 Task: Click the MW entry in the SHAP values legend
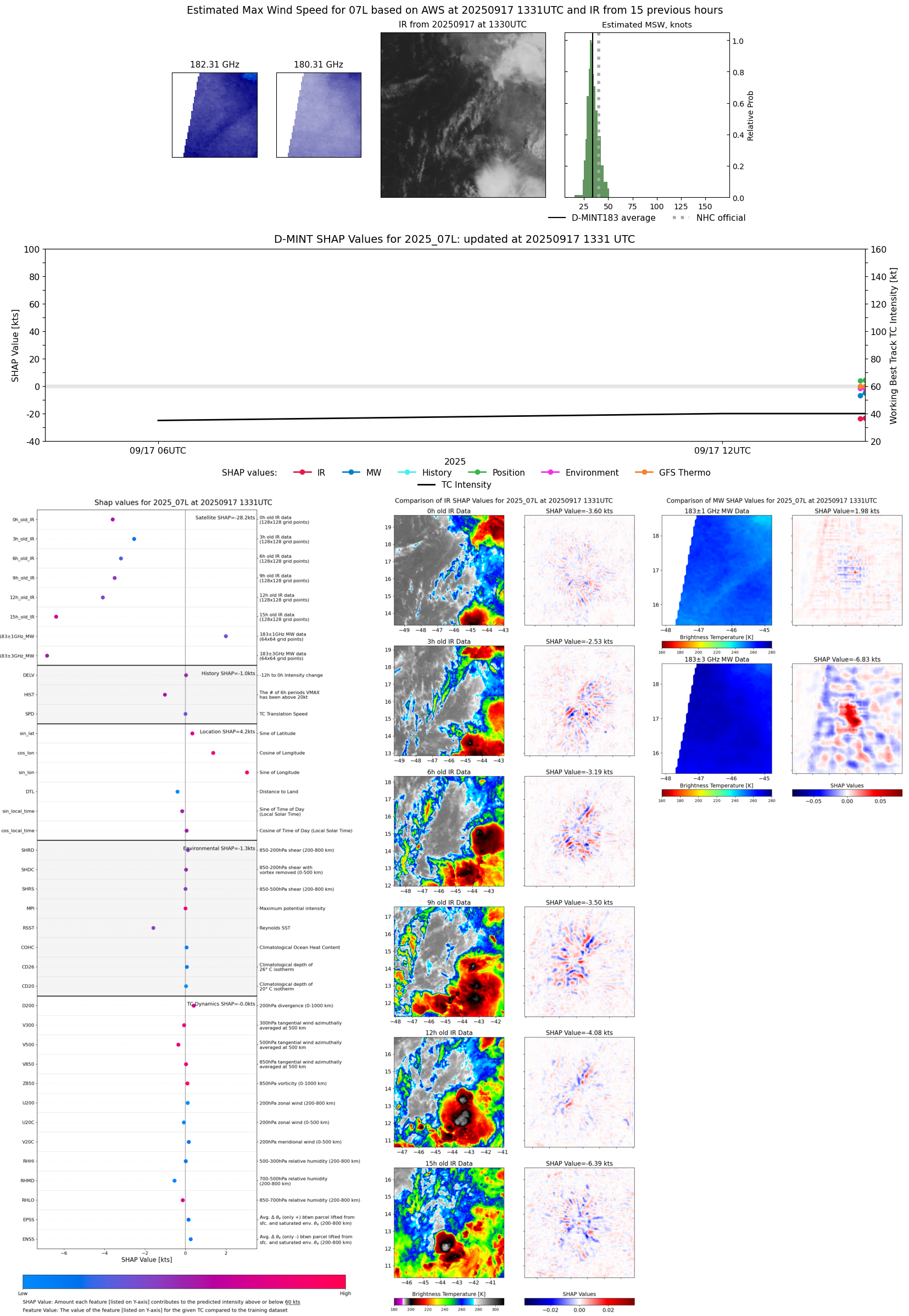[x=363, y=473]
